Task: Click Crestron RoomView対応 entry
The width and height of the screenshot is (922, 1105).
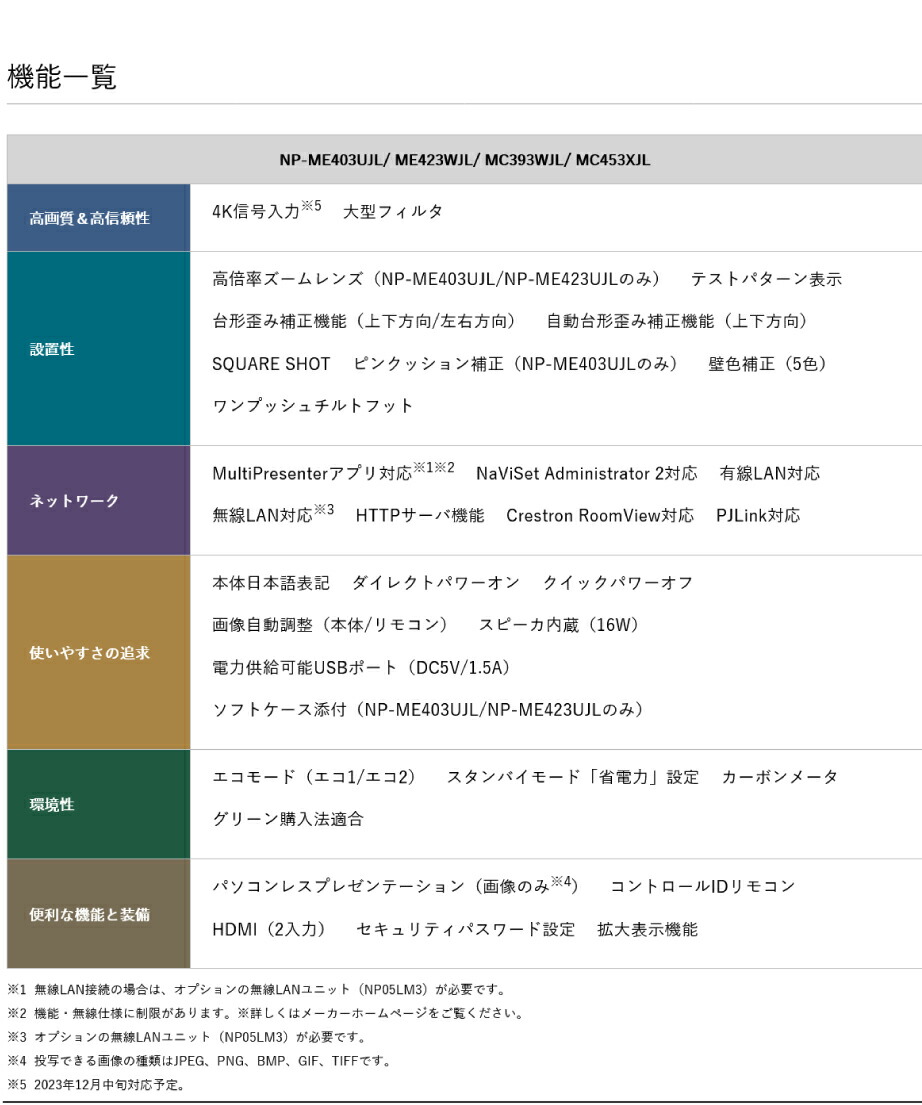Action: tap(600, 515)
